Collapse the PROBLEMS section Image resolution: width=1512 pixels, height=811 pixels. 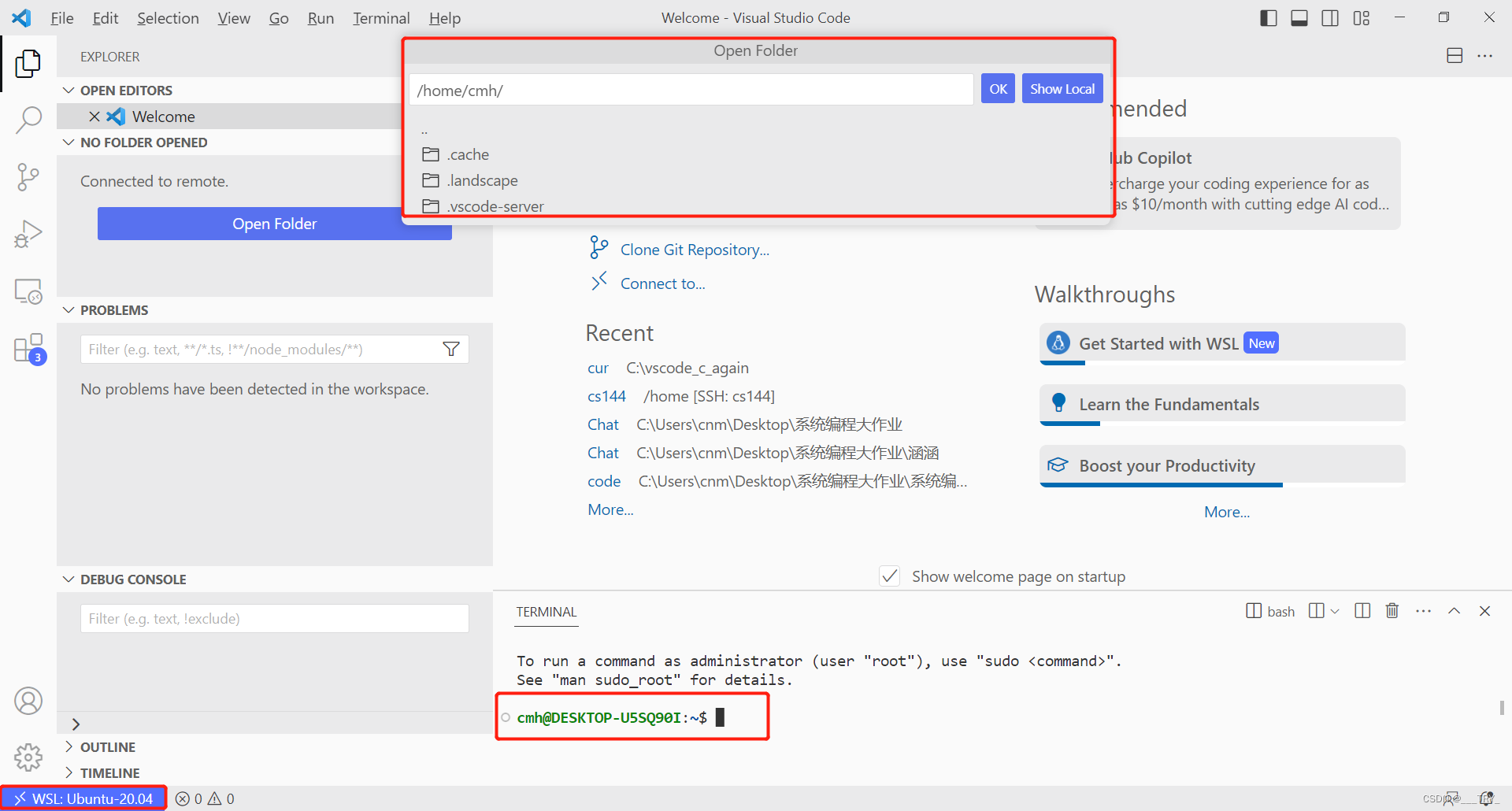click(69, 310)
